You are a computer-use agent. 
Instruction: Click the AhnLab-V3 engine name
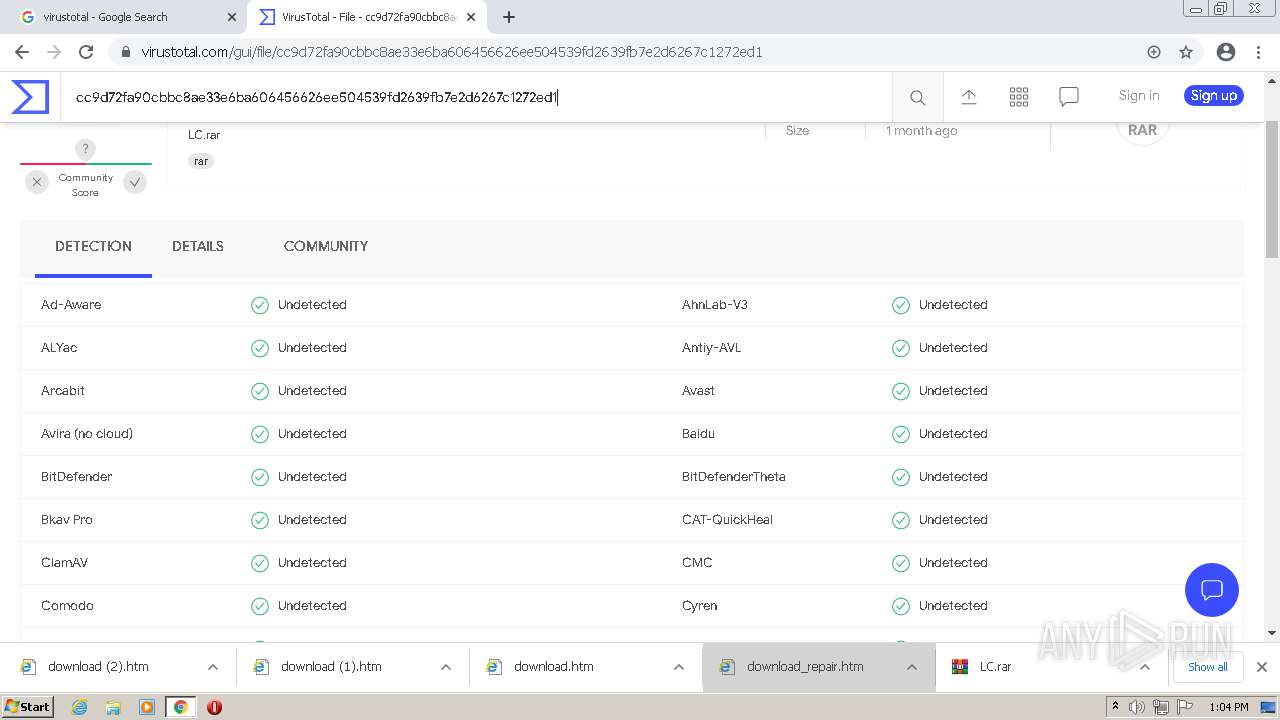point(715,305)
